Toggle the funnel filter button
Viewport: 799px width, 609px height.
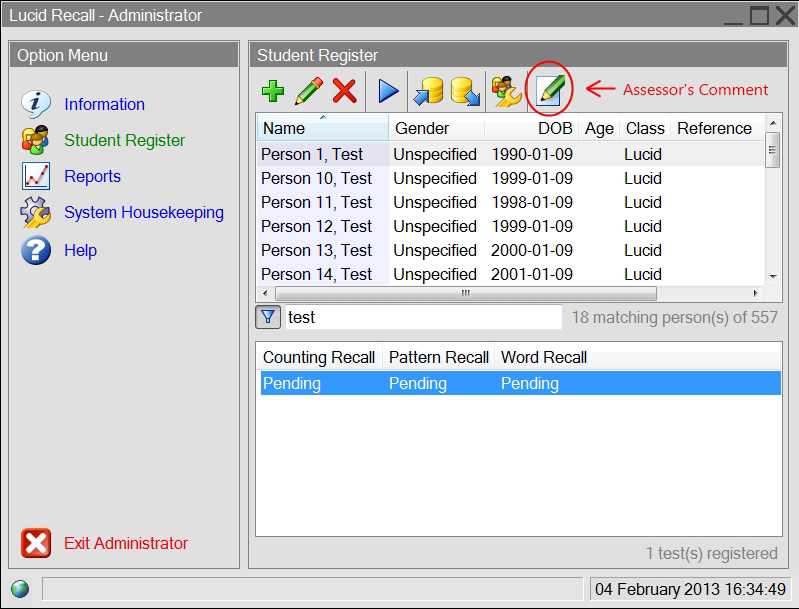(268, 317)
